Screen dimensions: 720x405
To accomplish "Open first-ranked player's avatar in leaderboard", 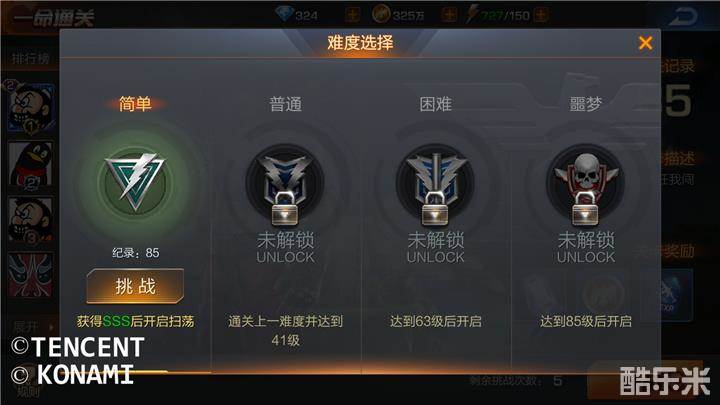I will [31, 109].
